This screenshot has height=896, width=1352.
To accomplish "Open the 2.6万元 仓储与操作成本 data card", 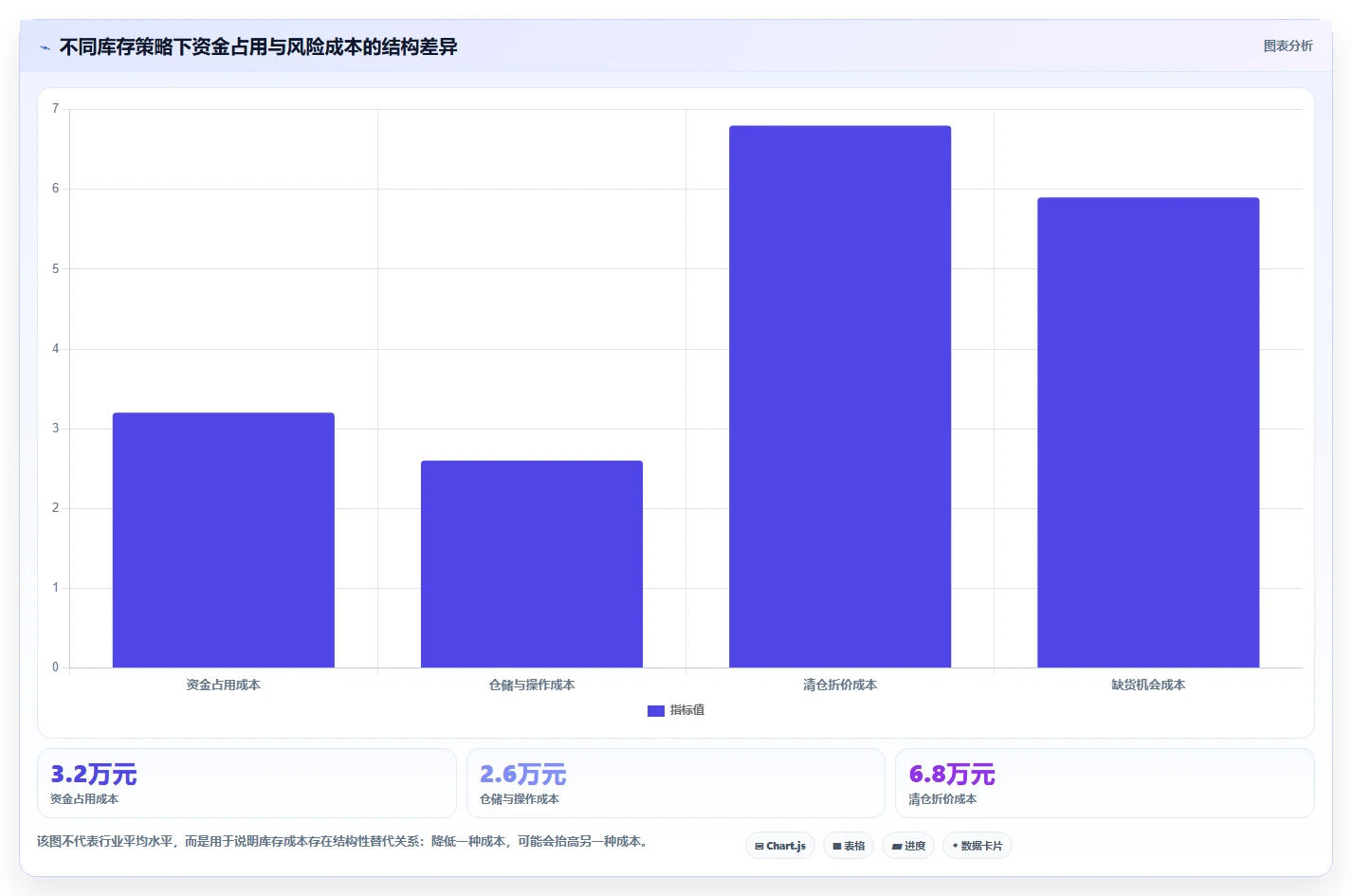I will point(676,783).
